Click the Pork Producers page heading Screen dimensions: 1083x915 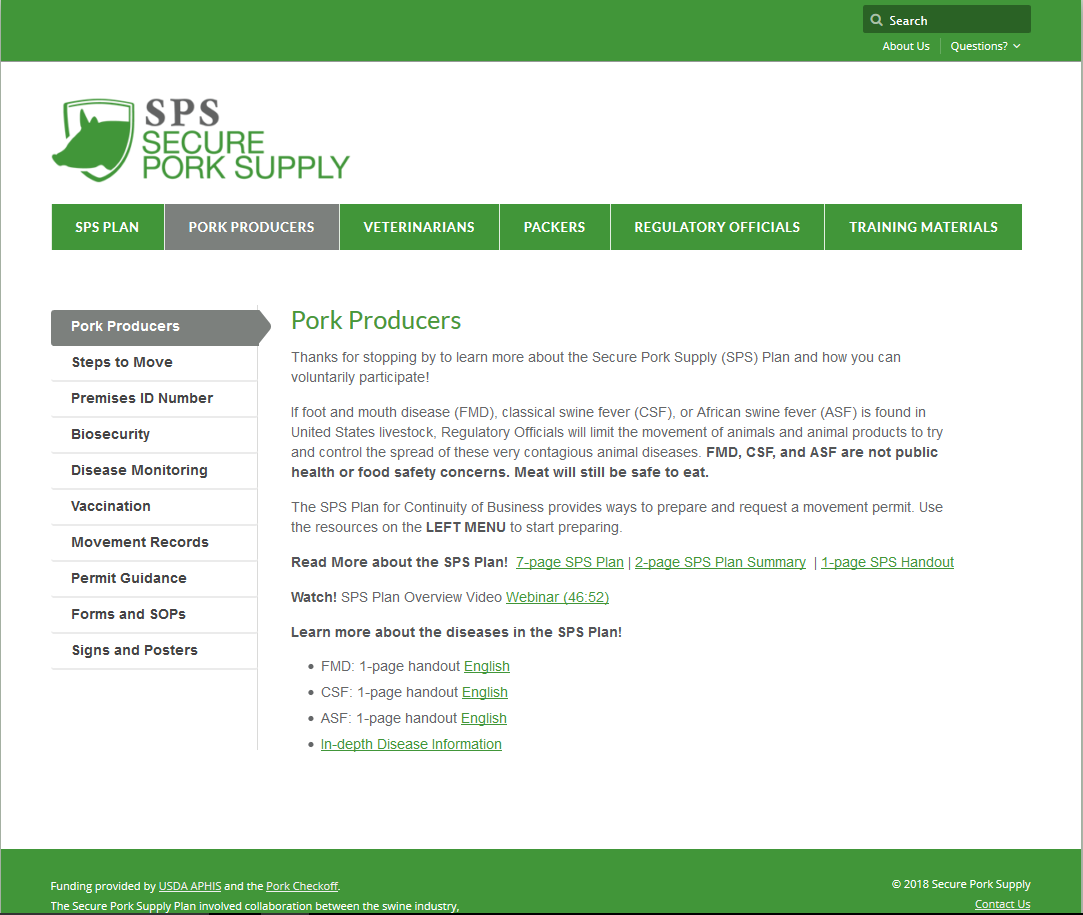point(376,320)
